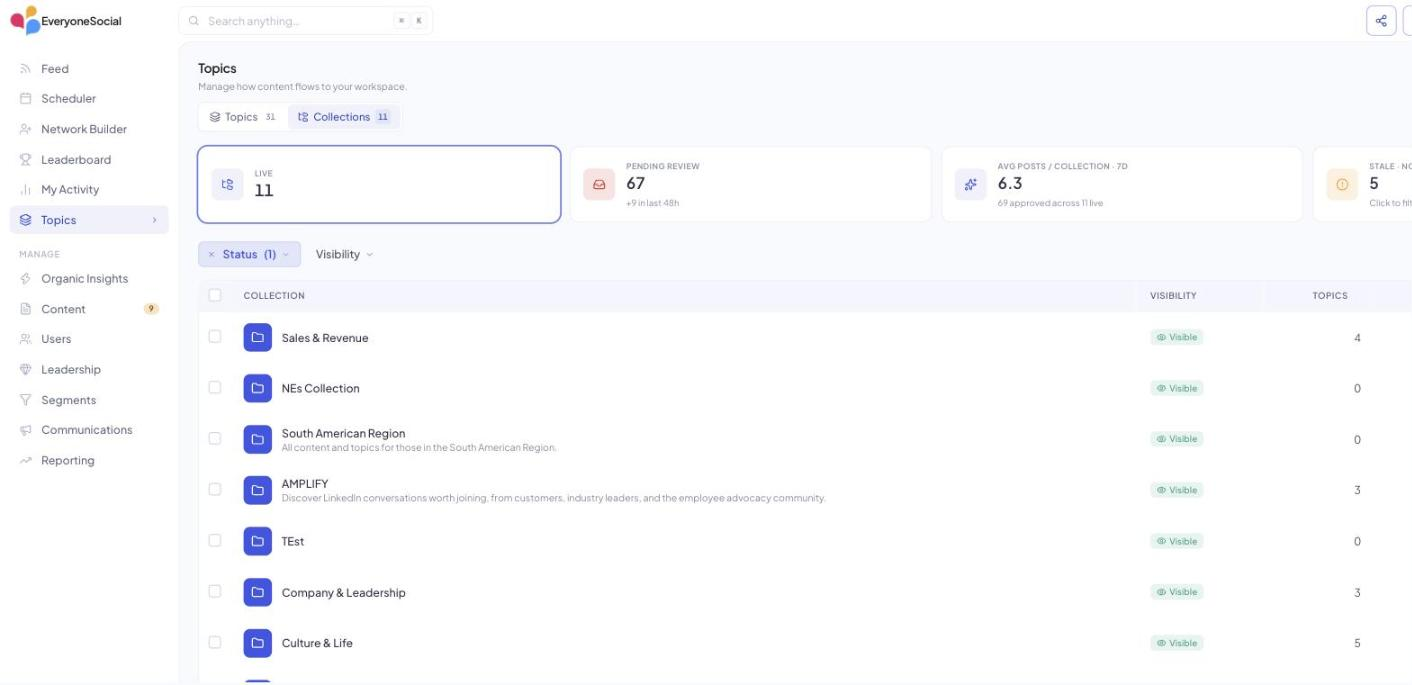1412x685 pixels.
Task: Click the Reporting trend icon
Action: 26,461
